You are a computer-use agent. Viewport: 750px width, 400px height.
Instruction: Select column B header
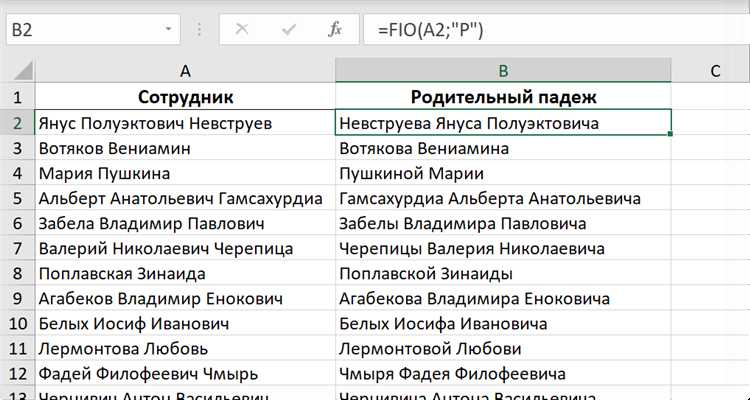pos(503,71)
